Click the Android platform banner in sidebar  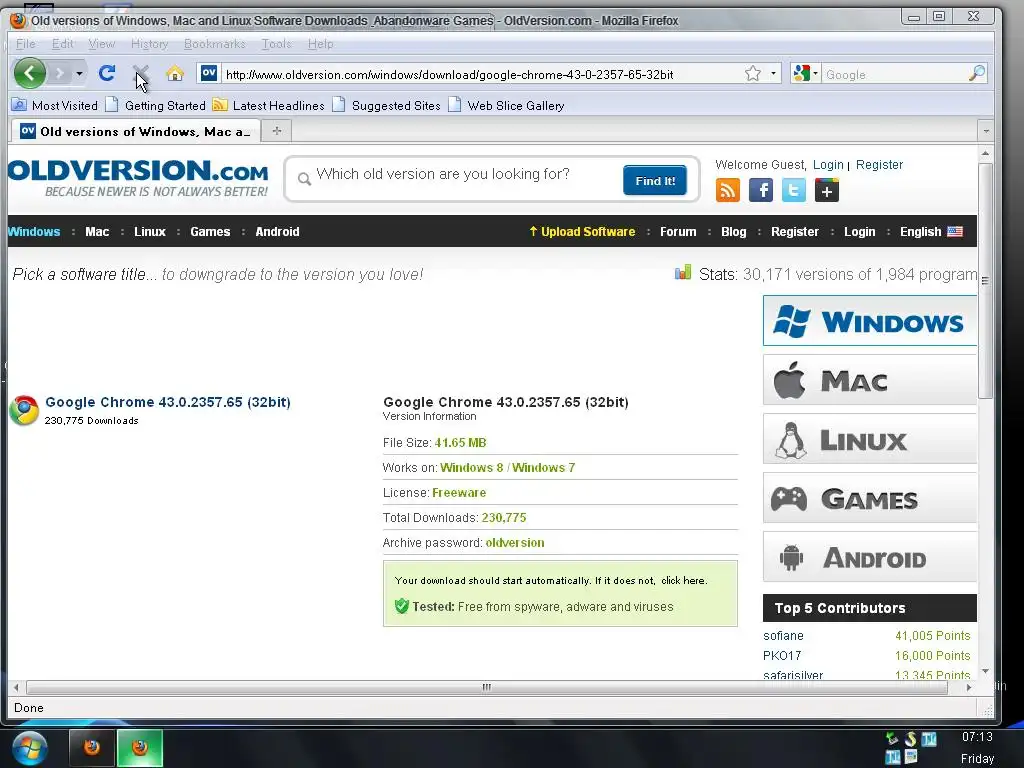870,557
